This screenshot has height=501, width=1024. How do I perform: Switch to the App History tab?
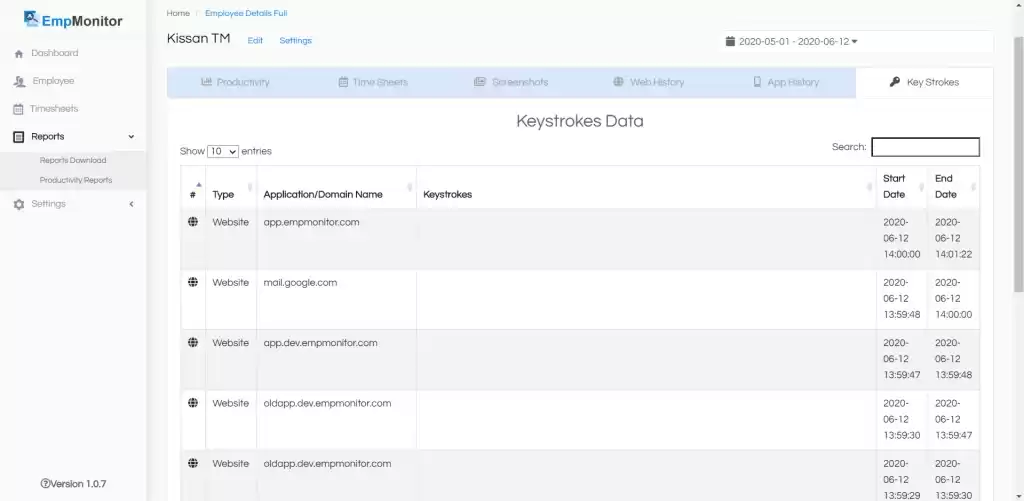coord(786,82)
